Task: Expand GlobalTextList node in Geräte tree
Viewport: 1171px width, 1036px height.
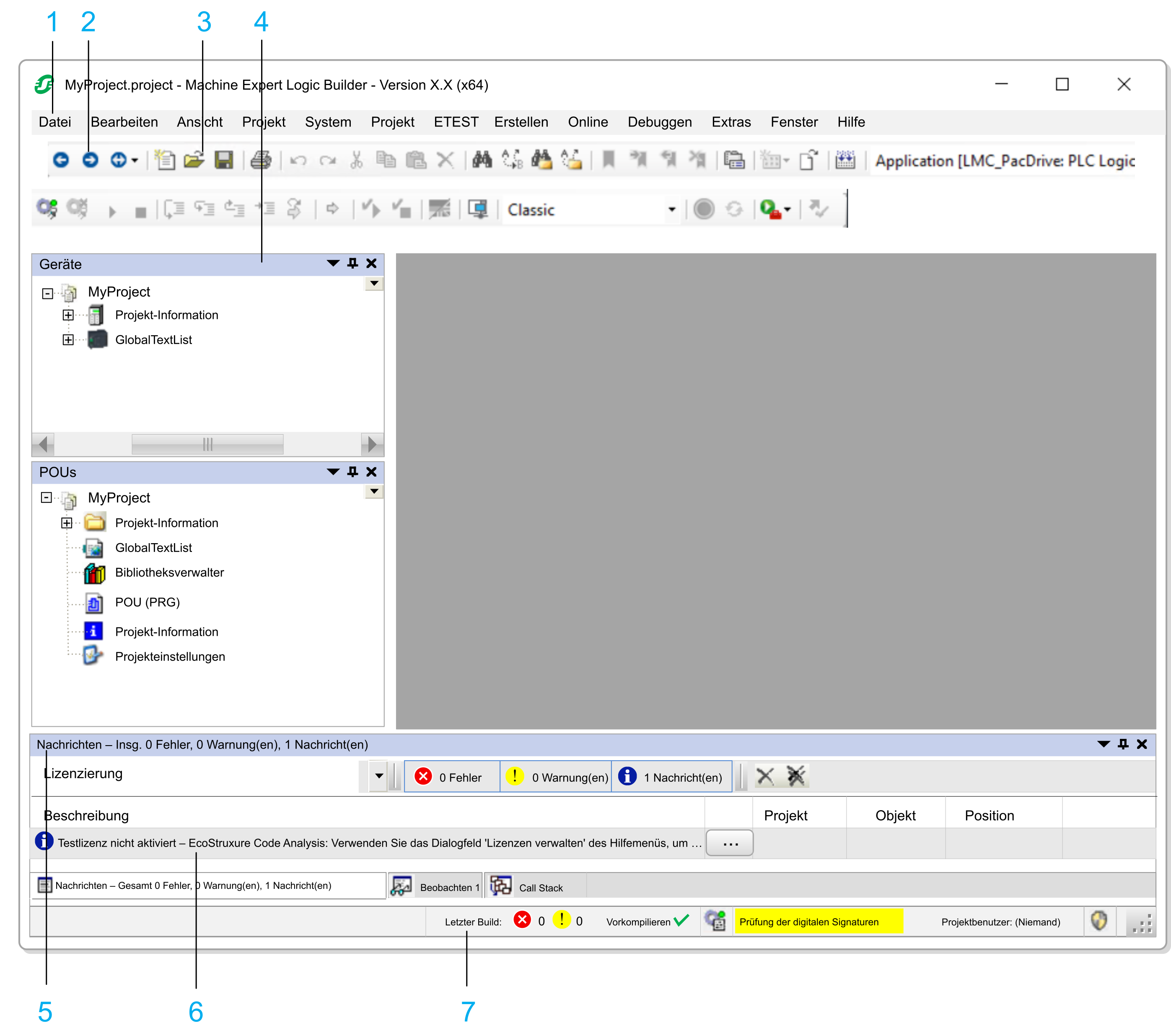Action: (68, 340)
